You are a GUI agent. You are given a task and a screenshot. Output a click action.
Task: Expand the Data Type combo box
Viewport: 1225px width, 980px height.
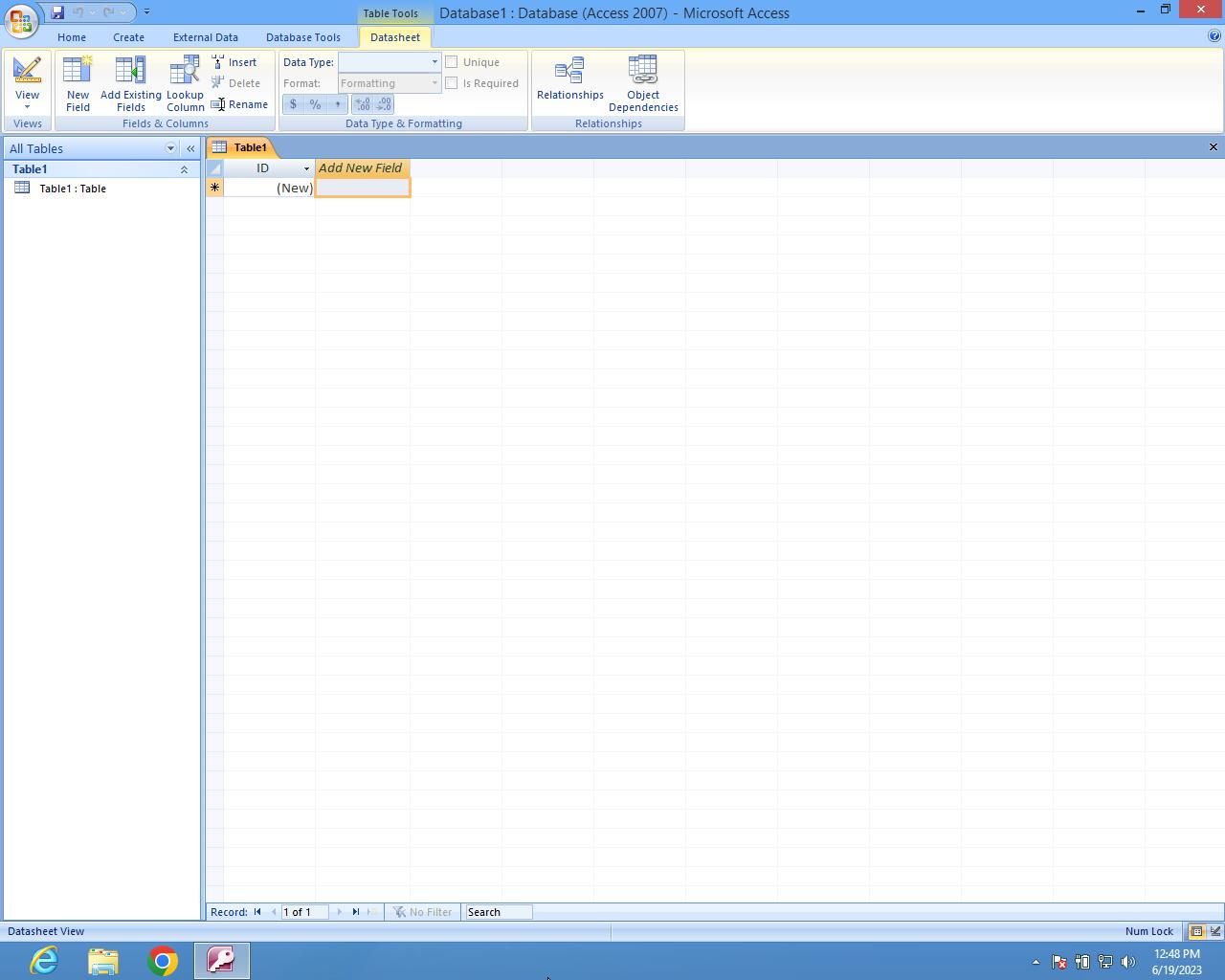point(434,62)
